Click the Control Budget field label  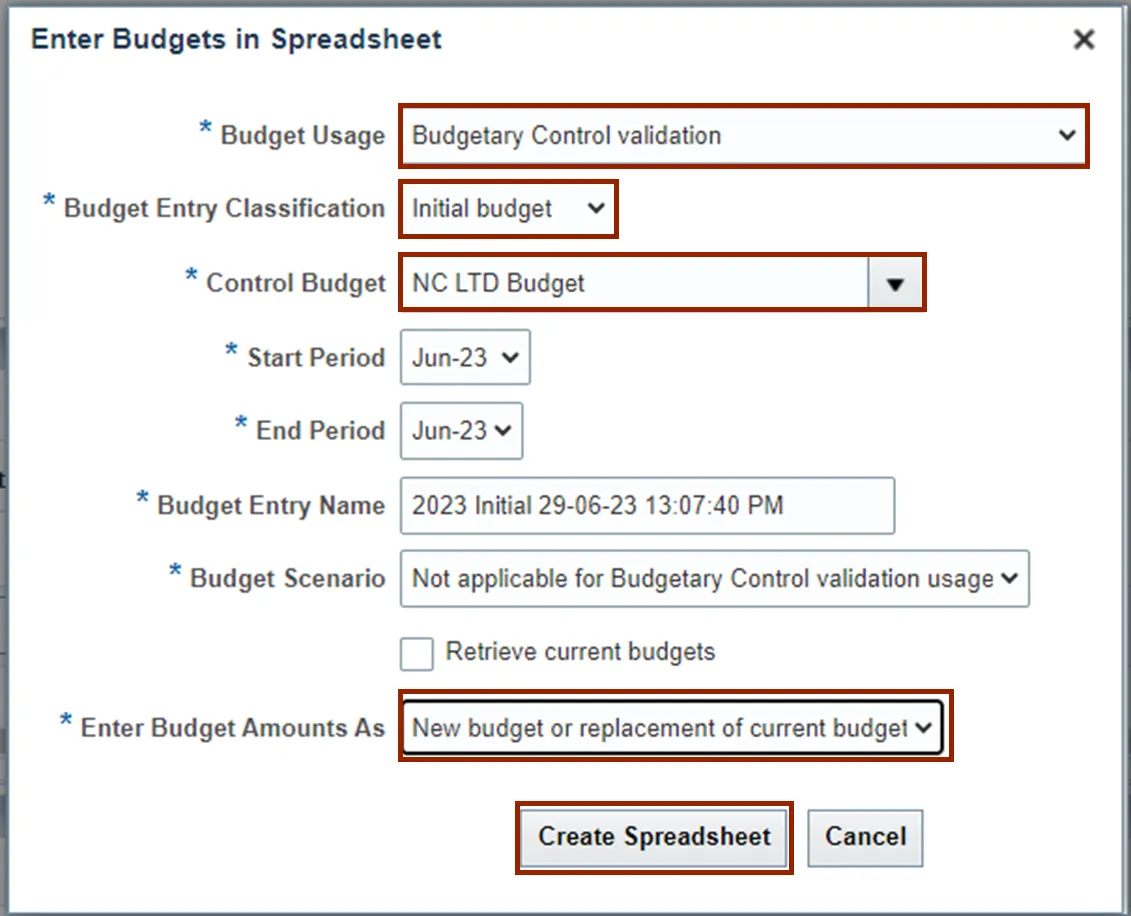pyautogui.click(x=295, y=283)
